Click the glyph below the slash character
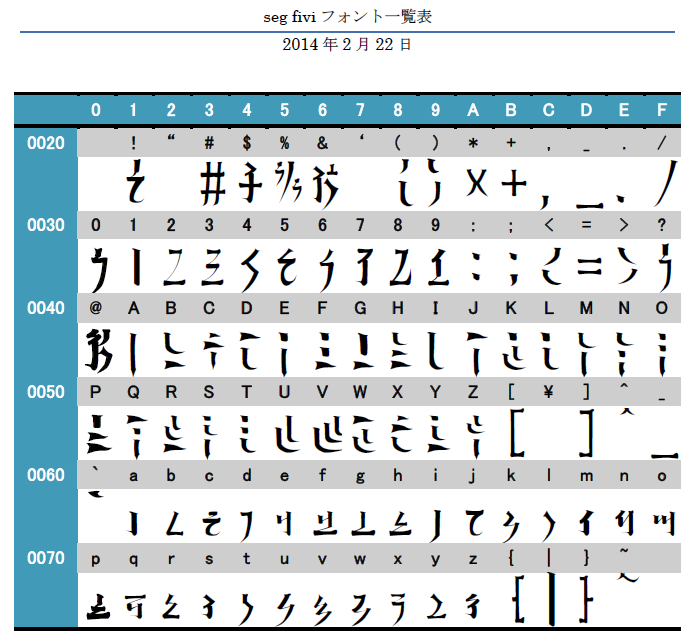 (x=666, y=183)
